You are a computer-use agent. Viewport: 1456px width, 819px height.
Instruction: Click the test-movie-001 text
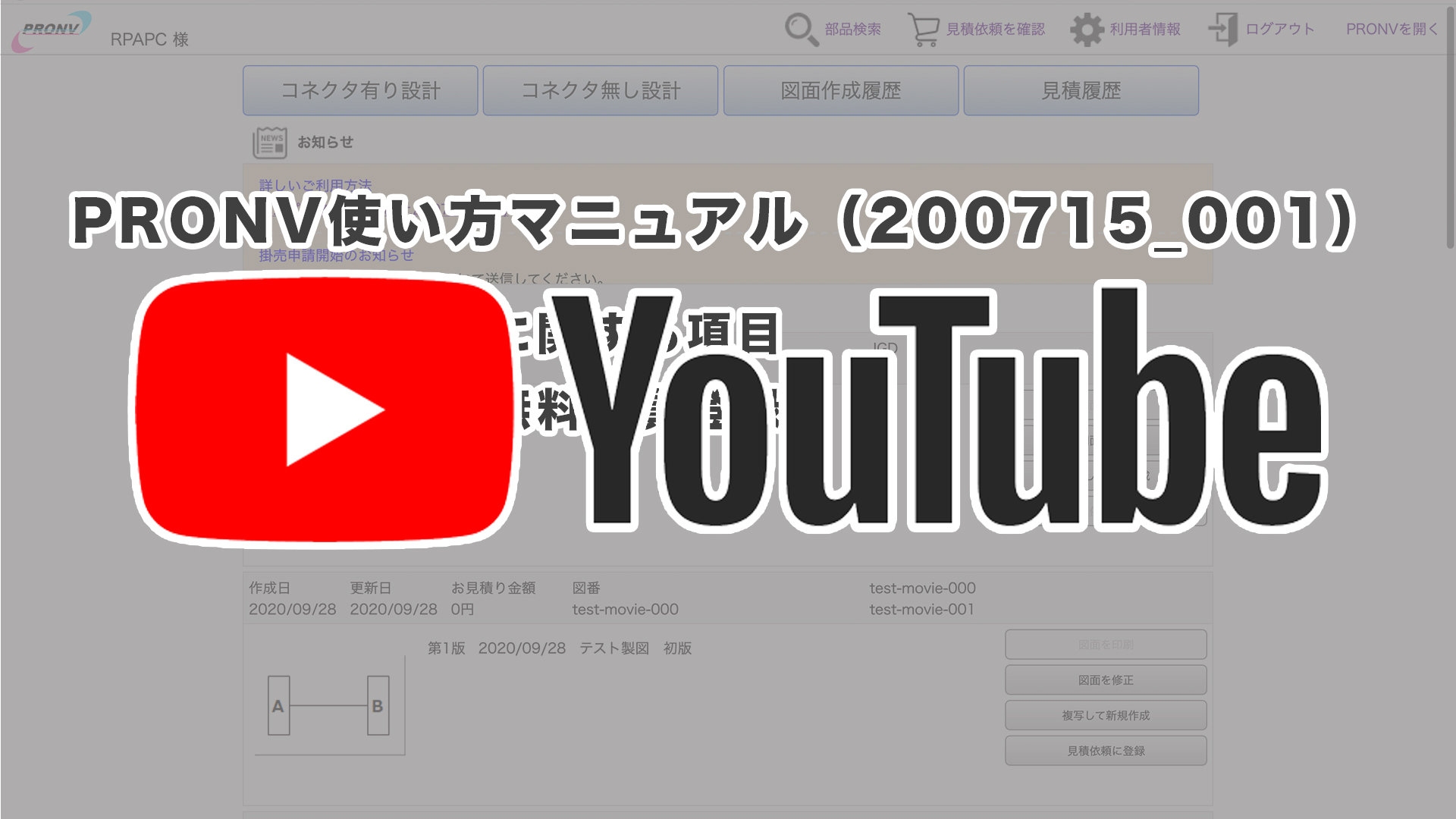pyautogui.click(x=921, y=609)
